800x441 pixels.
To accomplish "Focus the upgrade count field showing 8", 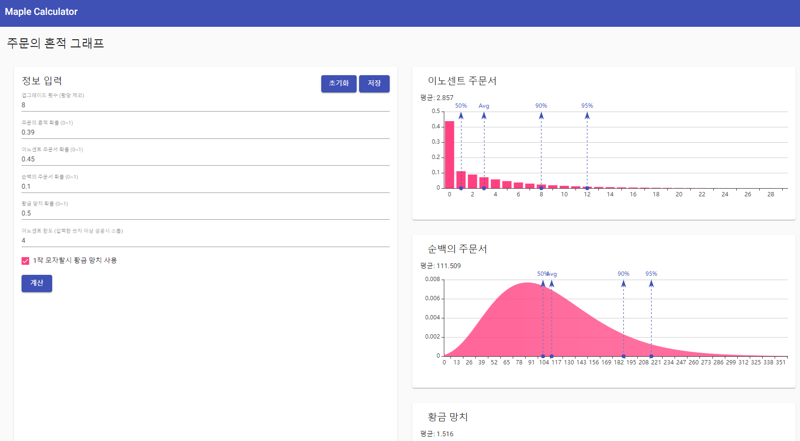I will coord(205,105).
